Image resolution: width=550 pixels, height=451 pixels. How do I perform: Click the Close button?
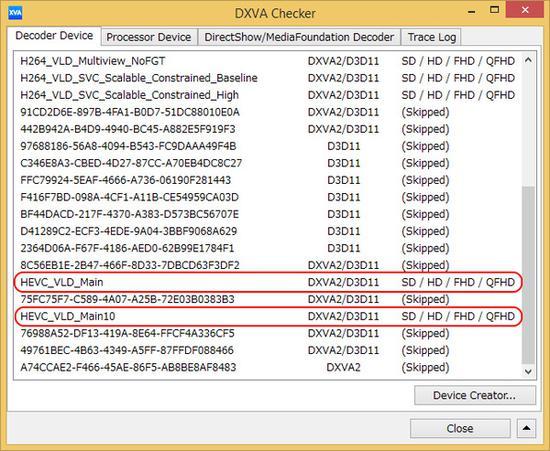coord(460,428)
